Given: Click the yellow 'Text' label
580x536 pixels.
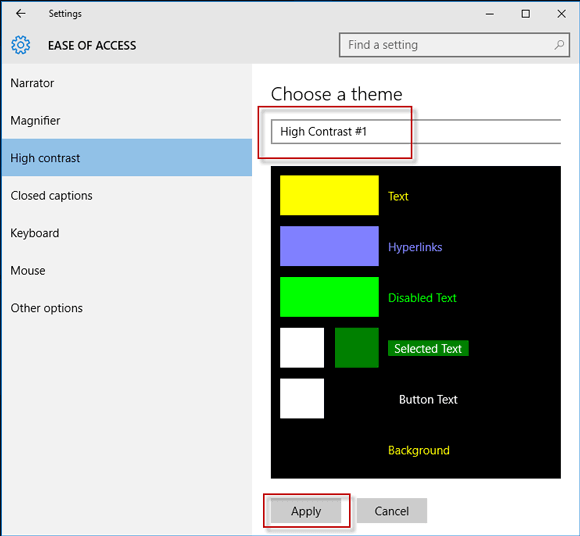Looking at the screenshot, I should [x=398, y=196].
